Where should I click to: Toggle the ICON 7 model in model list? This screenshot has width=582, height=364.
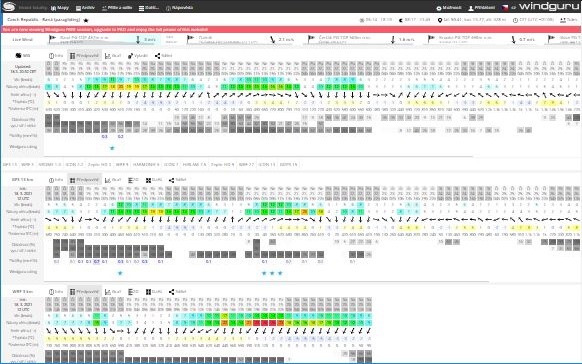tap(171, 164)
